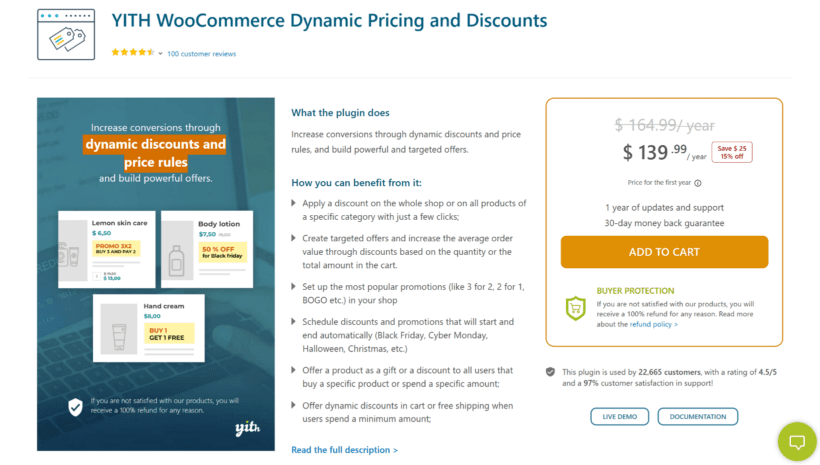This screenshot has height=465, width=820.
Task: Click the yith logo on promo image
Action: pyautogui.click(x=247, y=428)
